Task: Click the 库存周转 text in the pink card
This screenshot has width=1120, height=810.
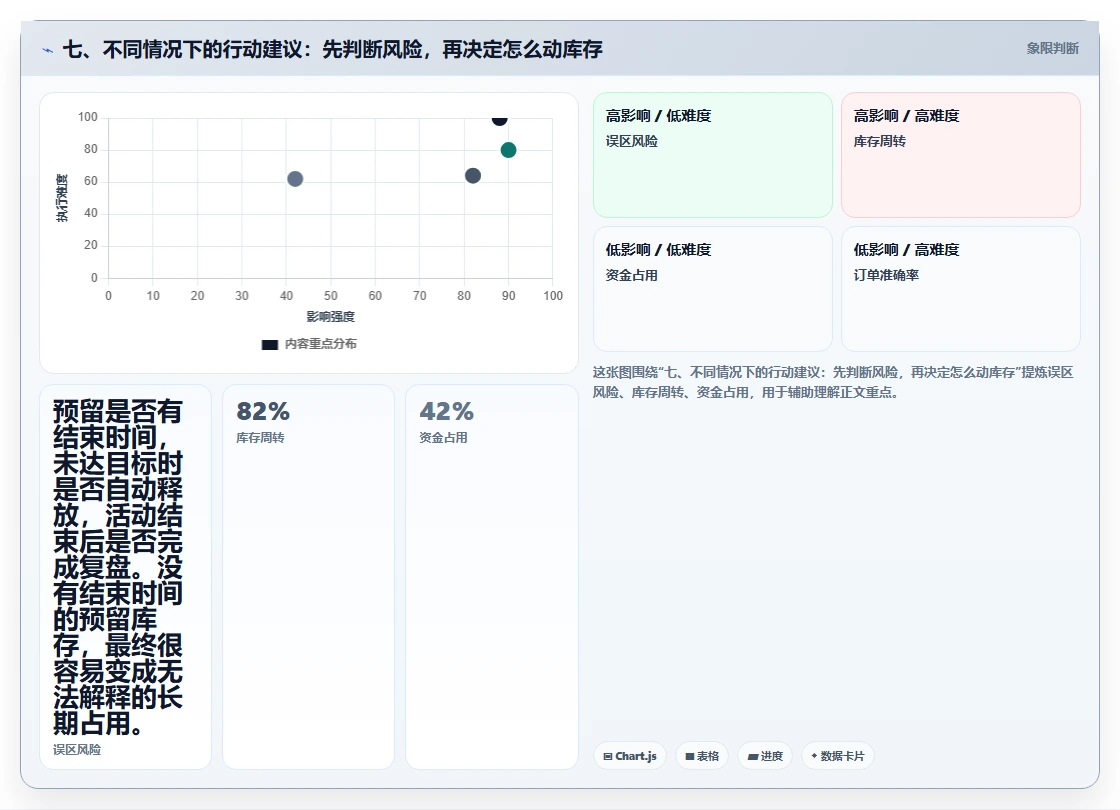Action: [879, 141]
